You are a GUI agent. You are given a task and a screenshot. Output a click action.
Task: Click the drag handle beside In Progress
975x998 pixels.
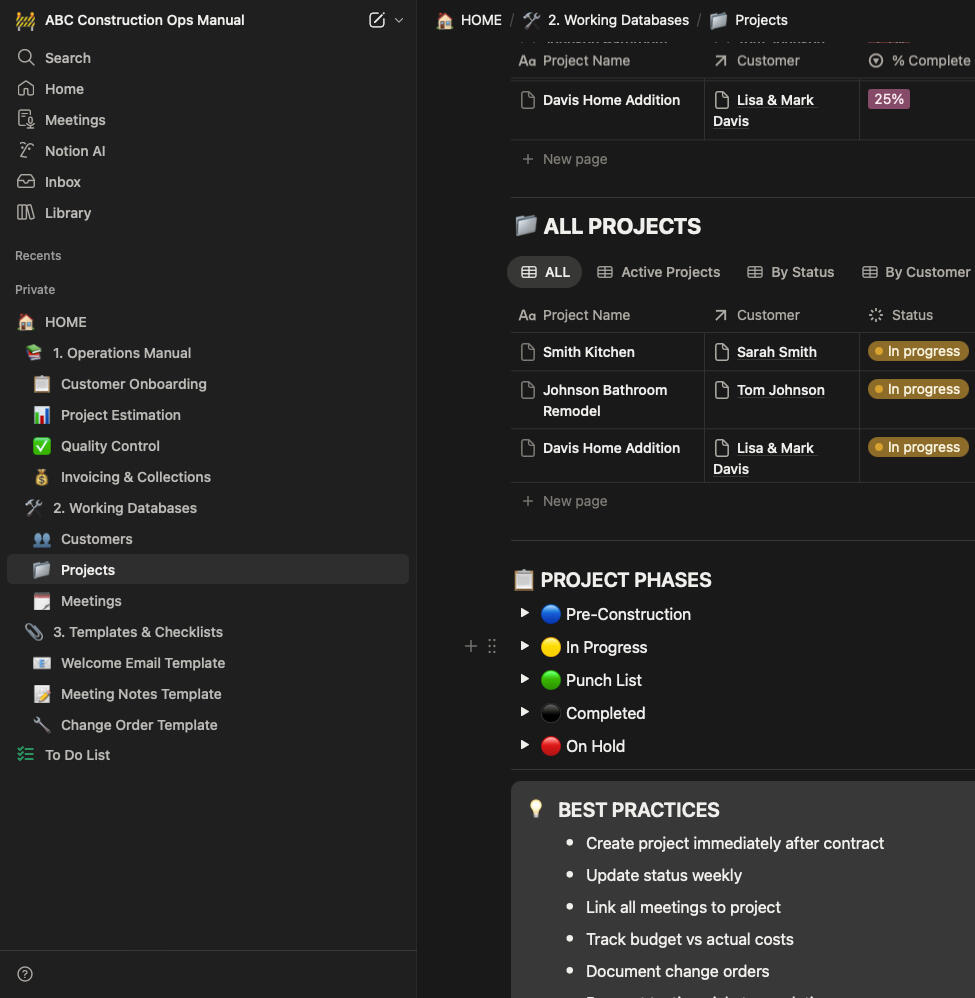[492, 647]
